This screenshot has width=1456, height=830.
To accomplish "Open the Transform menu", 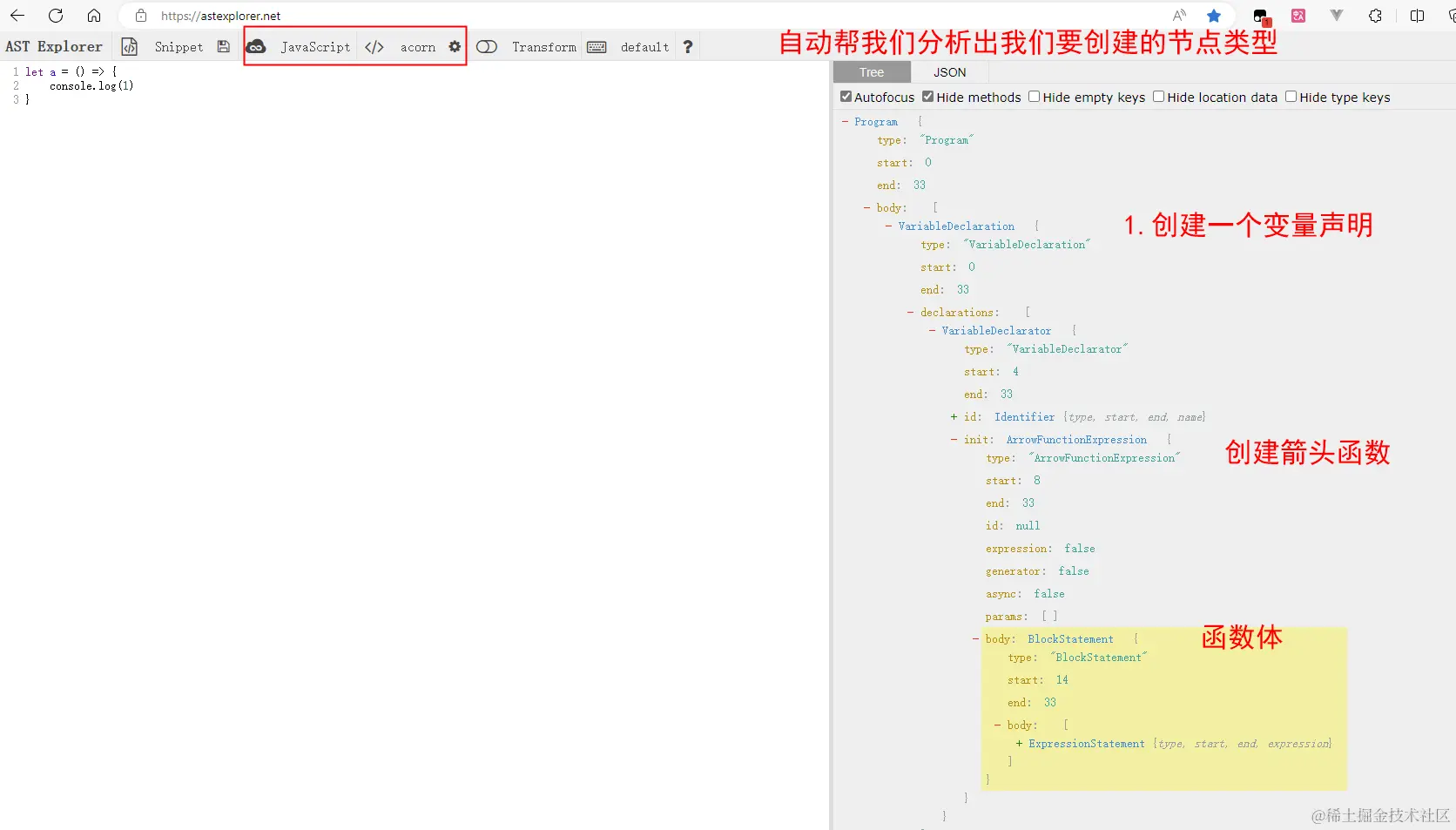I will [x=544, y=47].
